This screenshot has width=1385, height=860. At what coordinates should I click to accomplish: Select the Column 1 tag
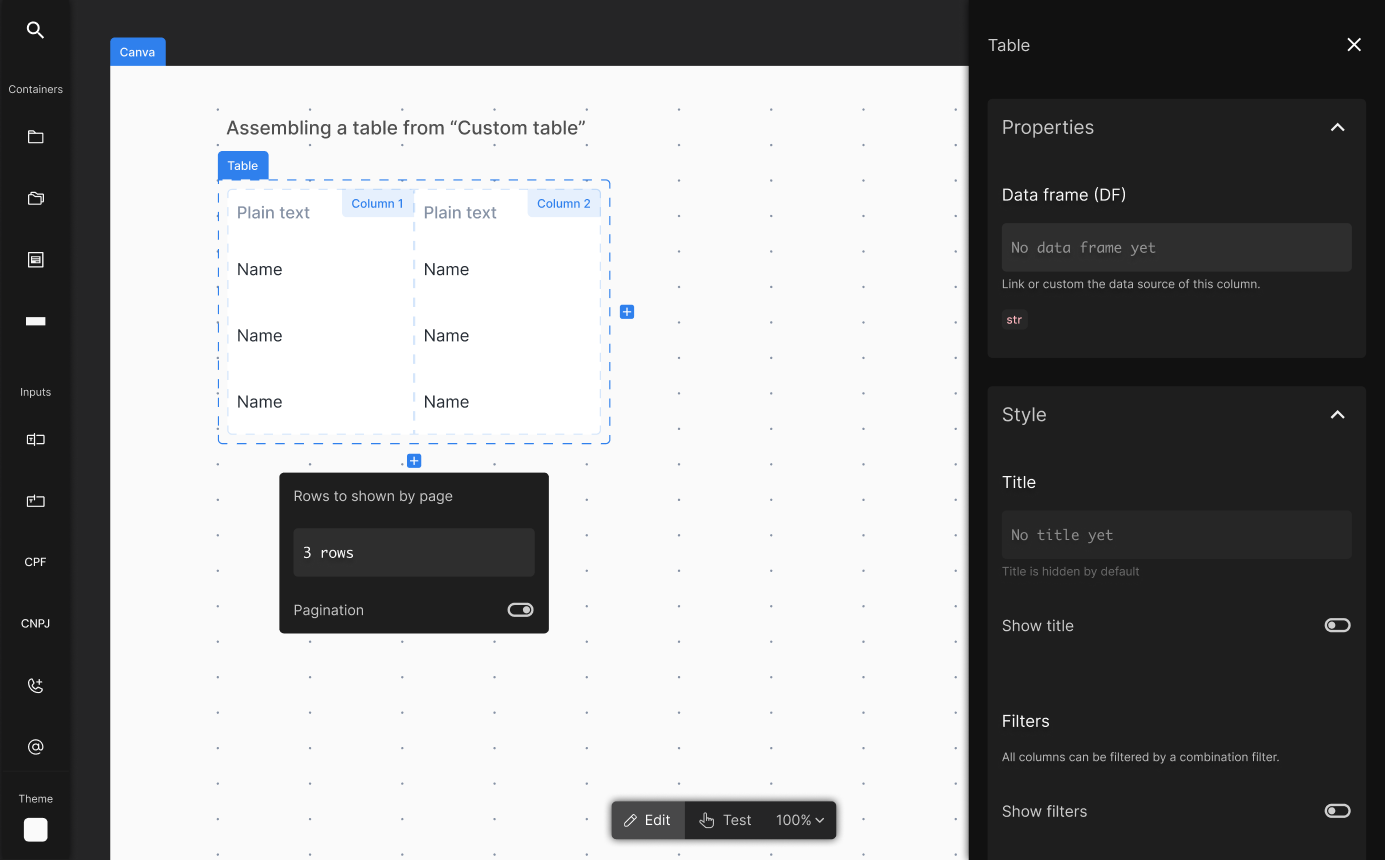(377, 203)
